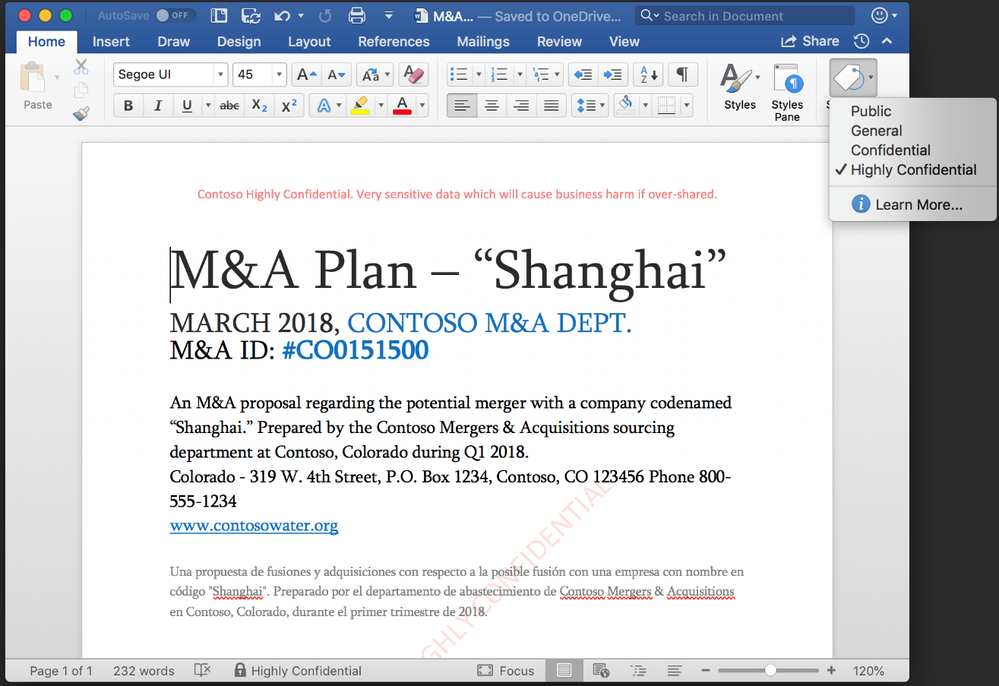Click the Paste clipboard icon
Screen dimensions: 999x686
click(x=33, y=78)
